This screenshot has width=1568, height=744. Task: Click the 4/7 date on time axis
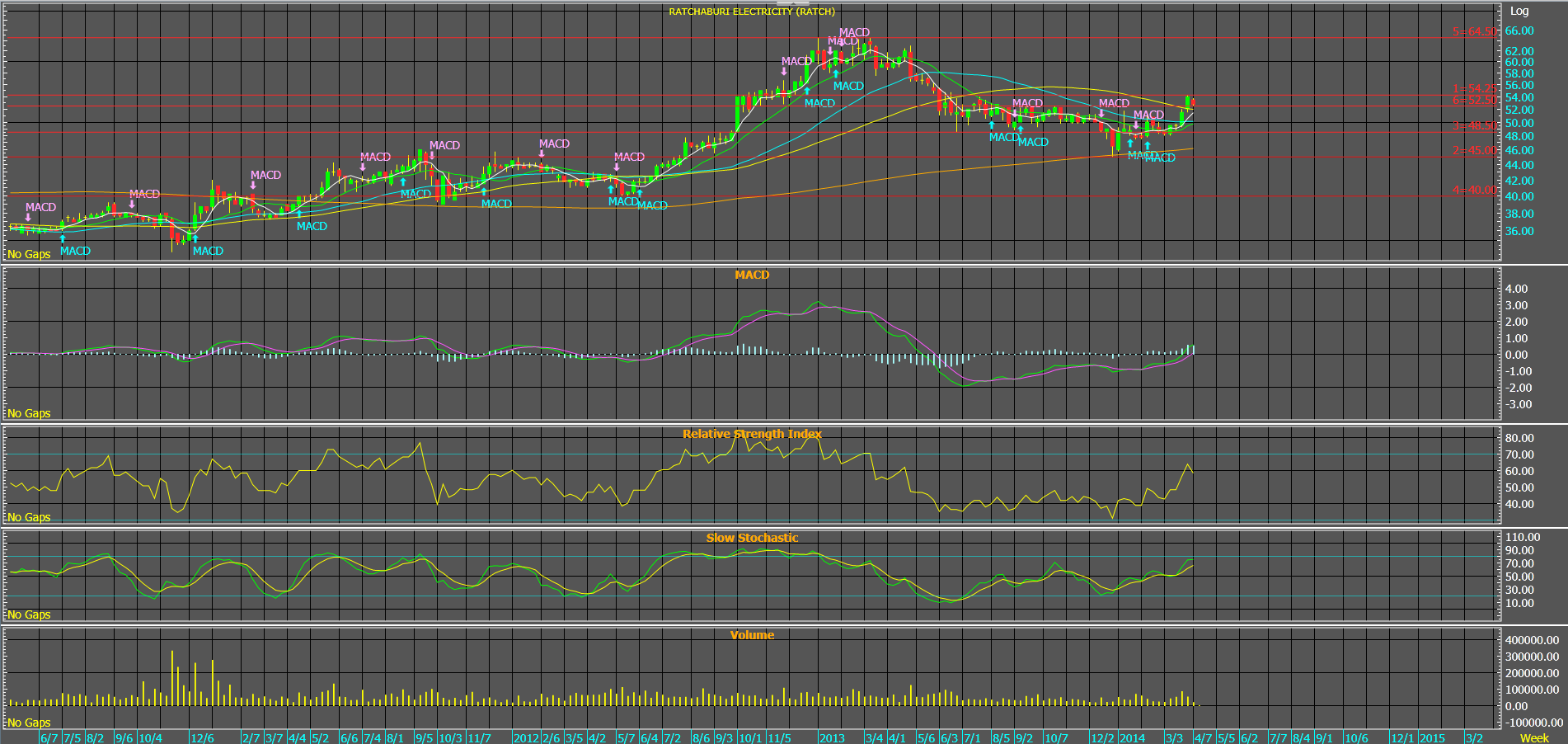click(1204, 738)
